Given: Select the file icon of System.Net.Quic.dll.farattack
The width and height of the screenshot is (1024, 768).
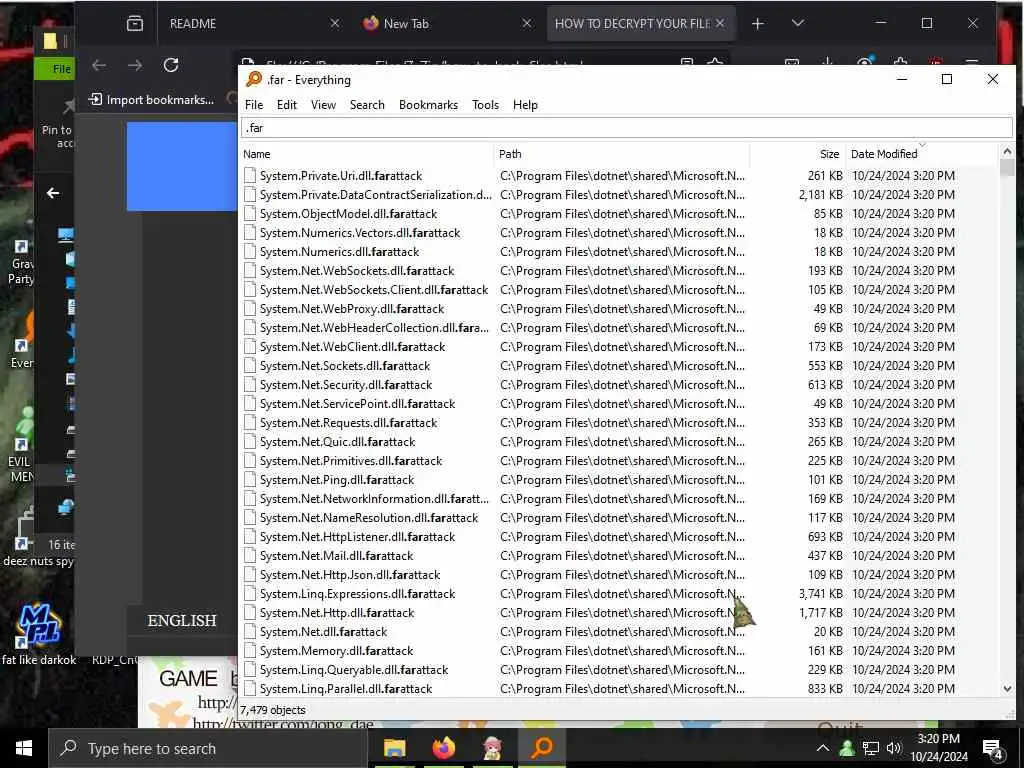Looking at the screenshot, I should tap(250, 441).
